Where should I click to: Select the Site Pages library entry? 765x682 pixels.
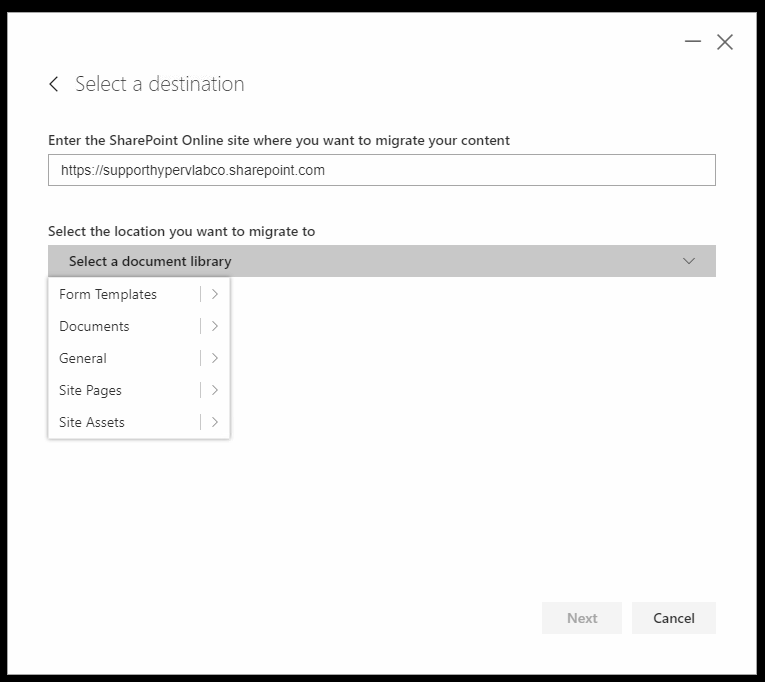click(90, 390)
